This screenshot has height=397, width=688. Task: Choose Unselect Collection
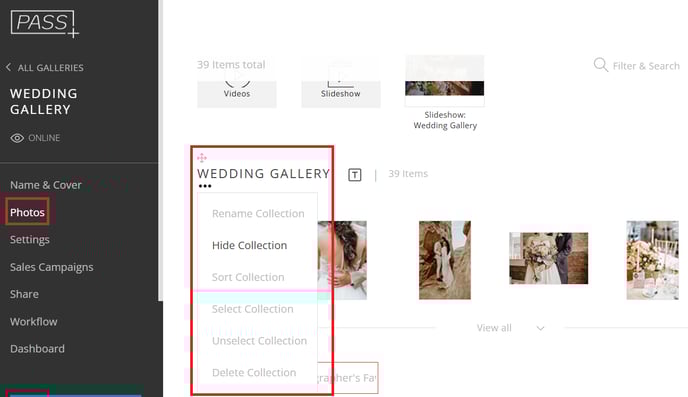tap(258, 341)
